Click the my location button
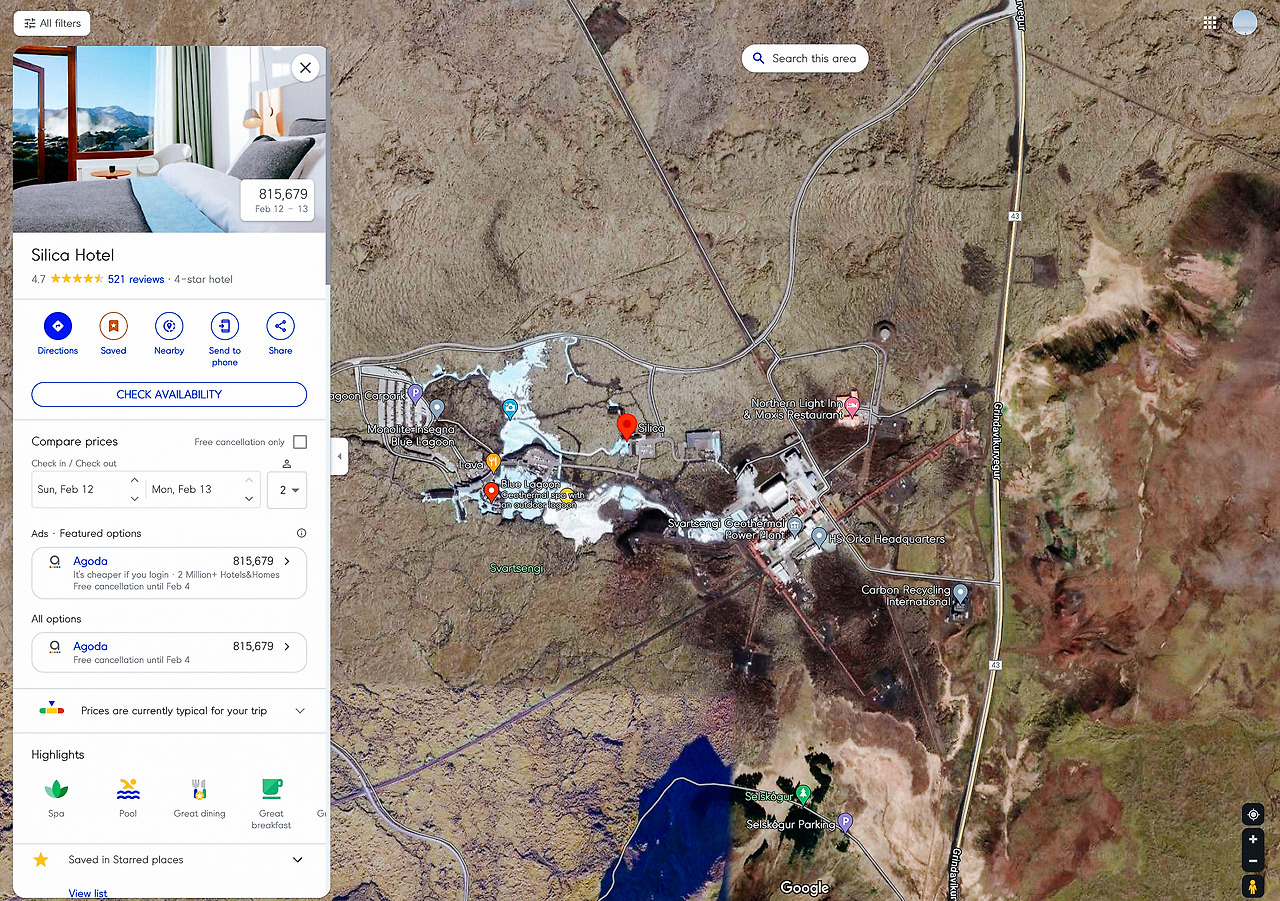The image size is (1280, 901). 1253,813
